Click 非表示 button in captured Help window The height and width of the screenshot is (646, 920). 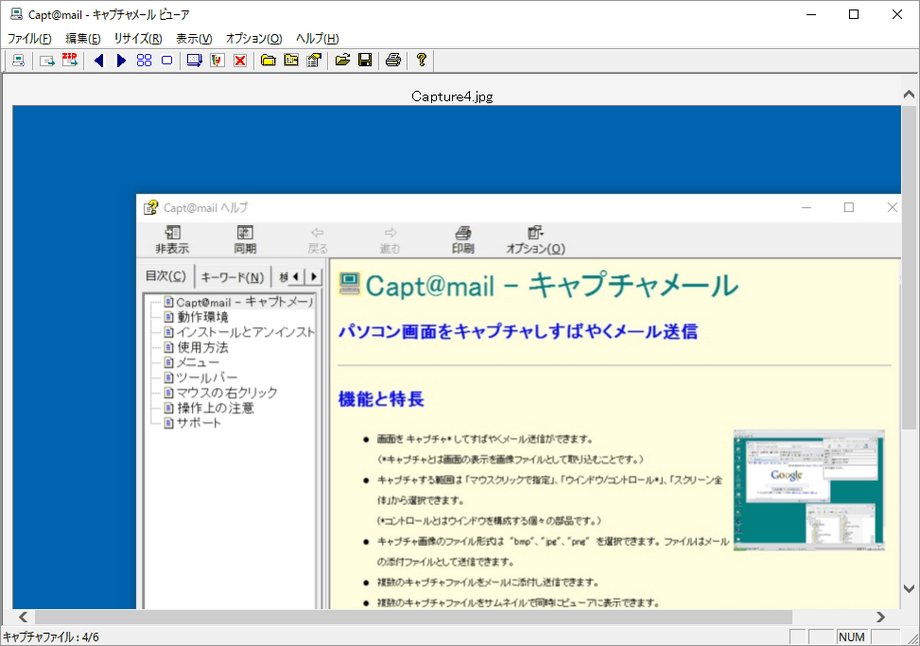click(x=172, y=239)
